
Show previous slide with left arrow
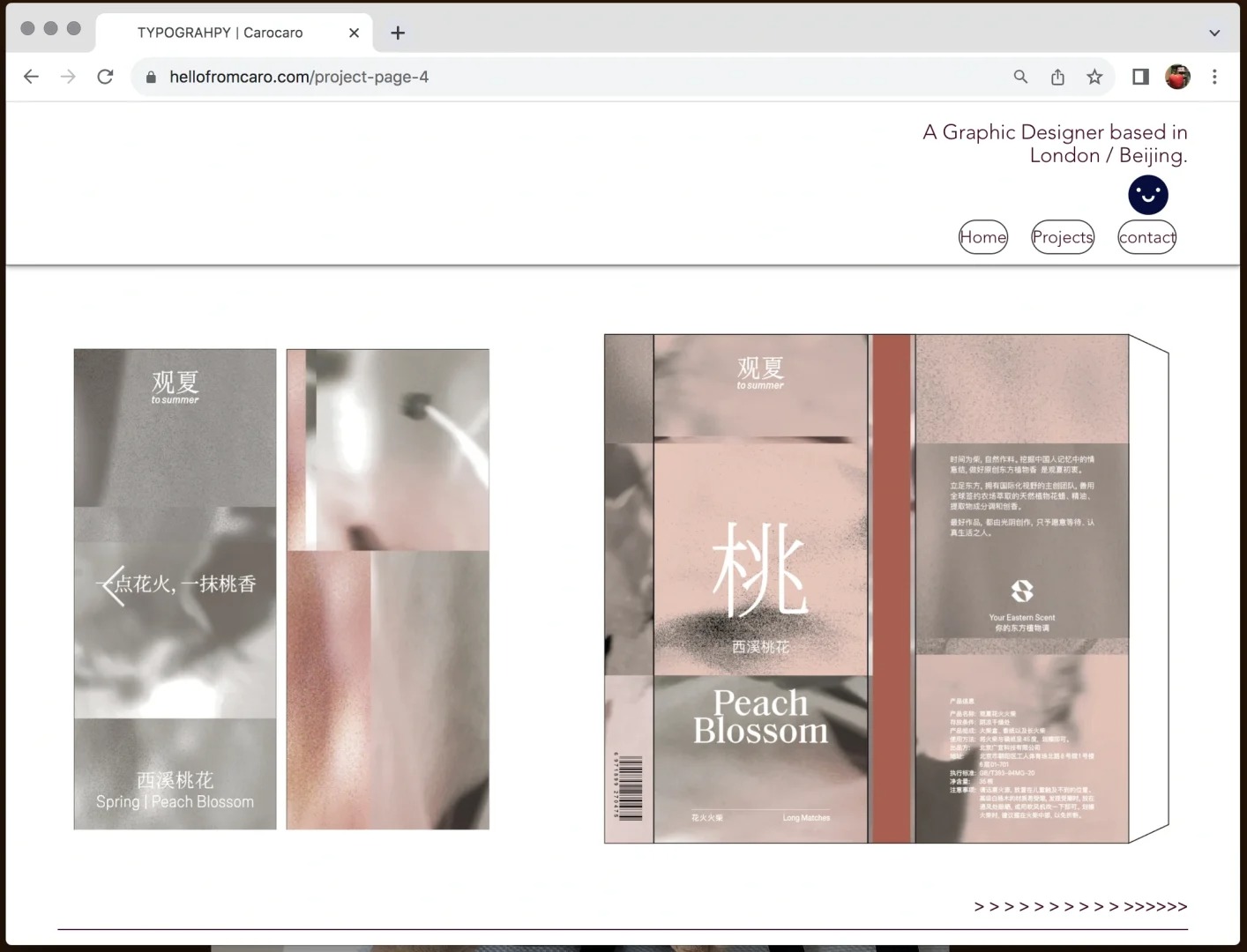[x=114, y=584]
